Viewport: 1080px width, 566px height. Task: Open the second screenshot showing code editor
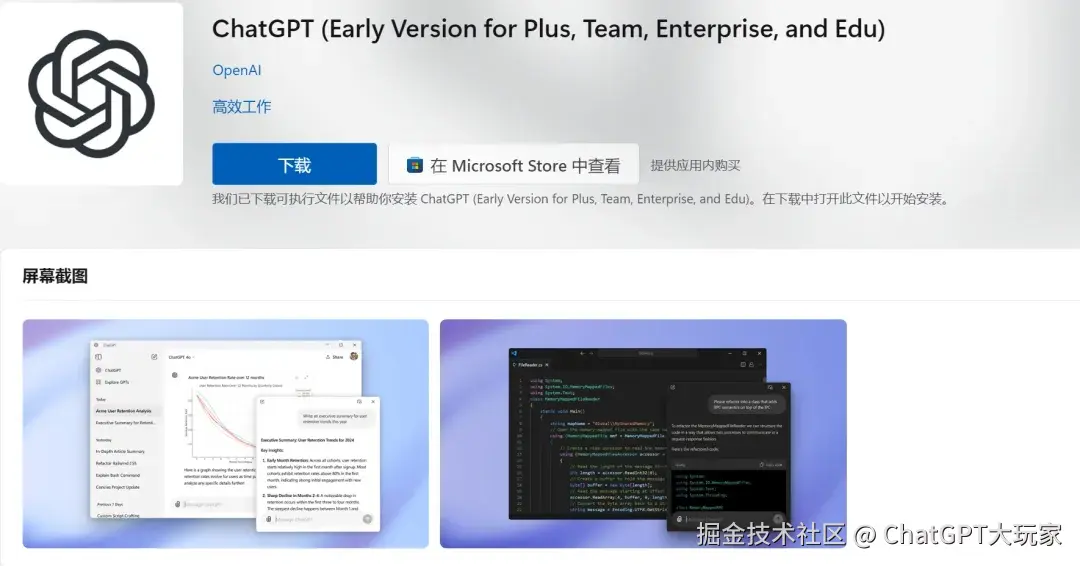click(x=643, y=433)
